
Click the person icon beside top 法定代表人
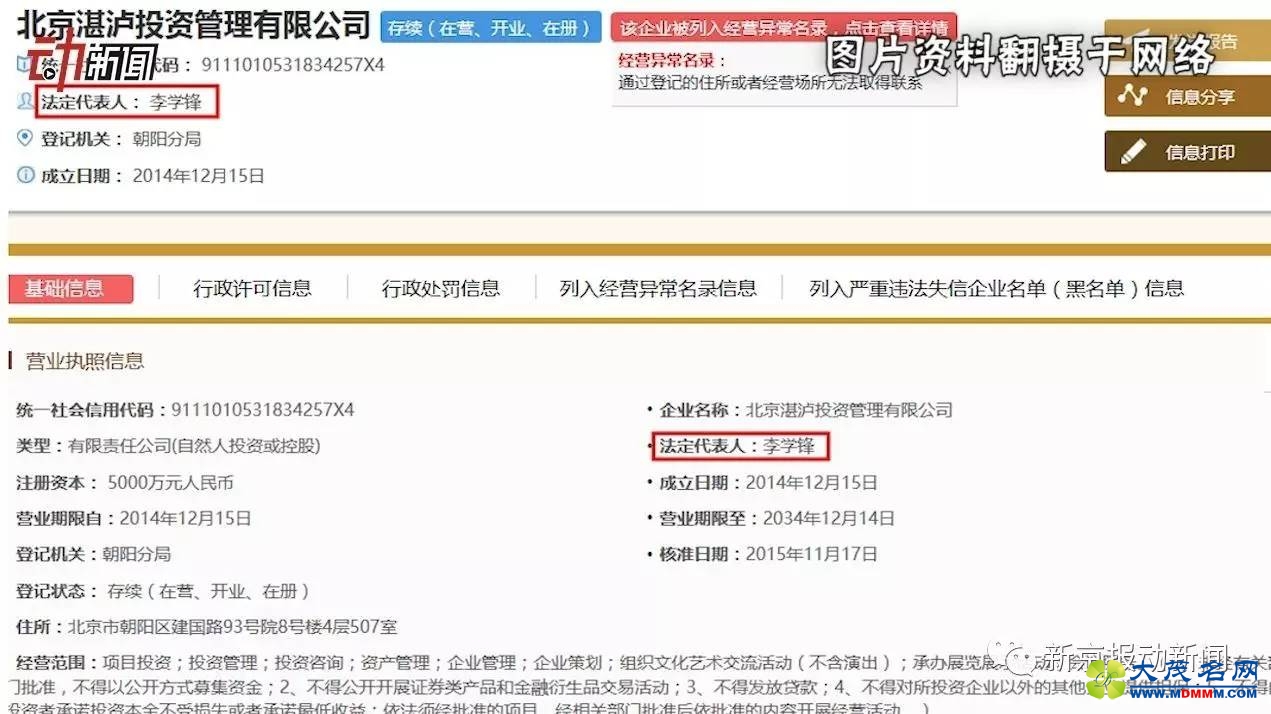pyautogui.click(x=25, y=102)
